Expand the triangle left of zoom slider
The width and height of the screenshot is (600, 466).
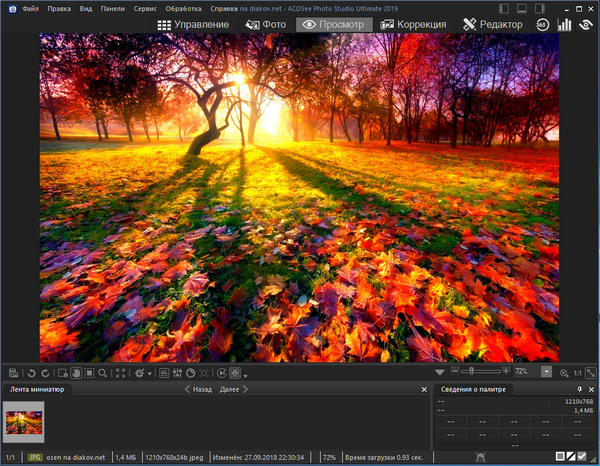[441, 371]
